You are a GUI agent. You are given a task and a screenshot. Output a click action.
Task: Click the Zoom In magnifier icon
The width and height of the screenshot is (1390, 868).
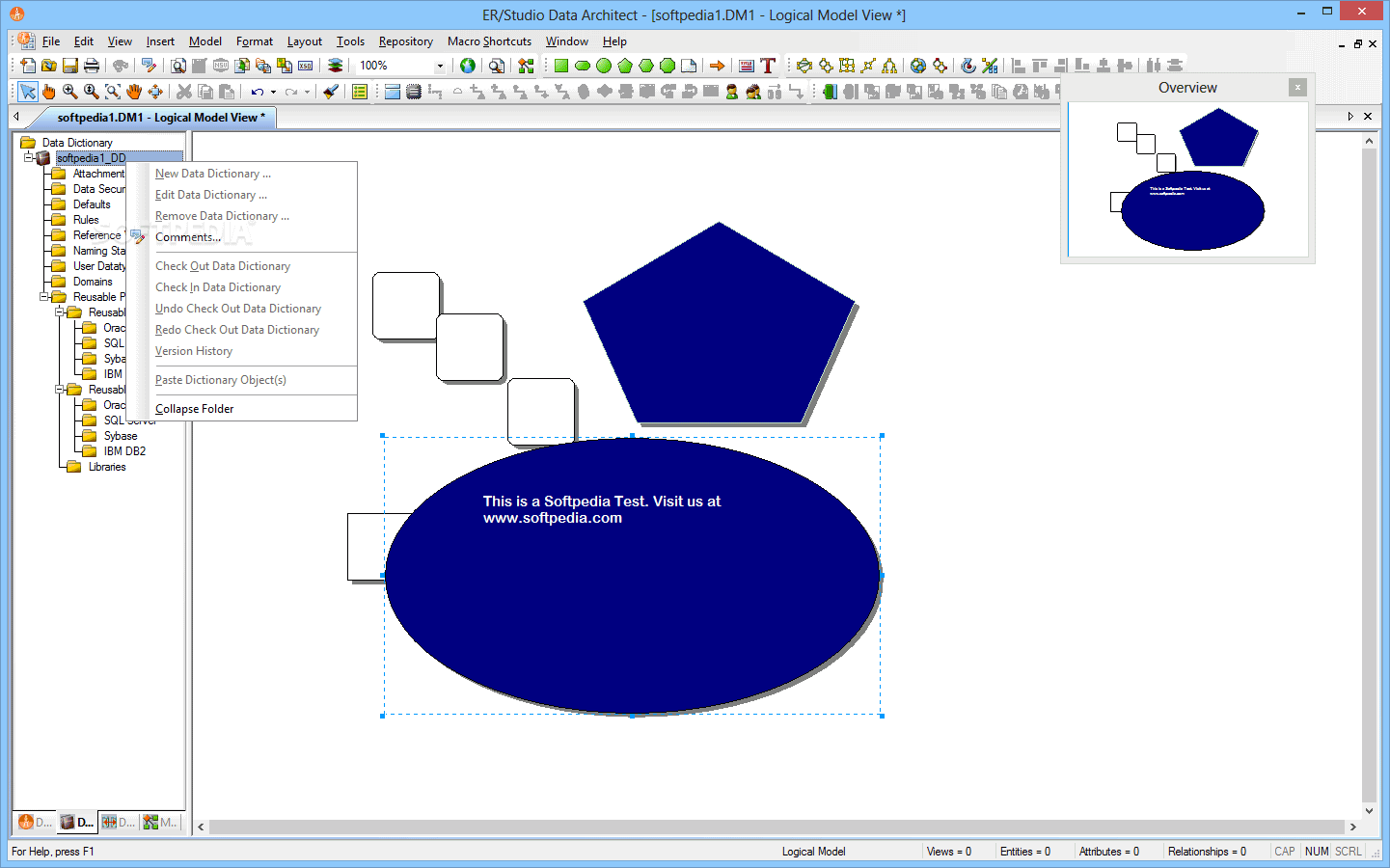(70, 92)
